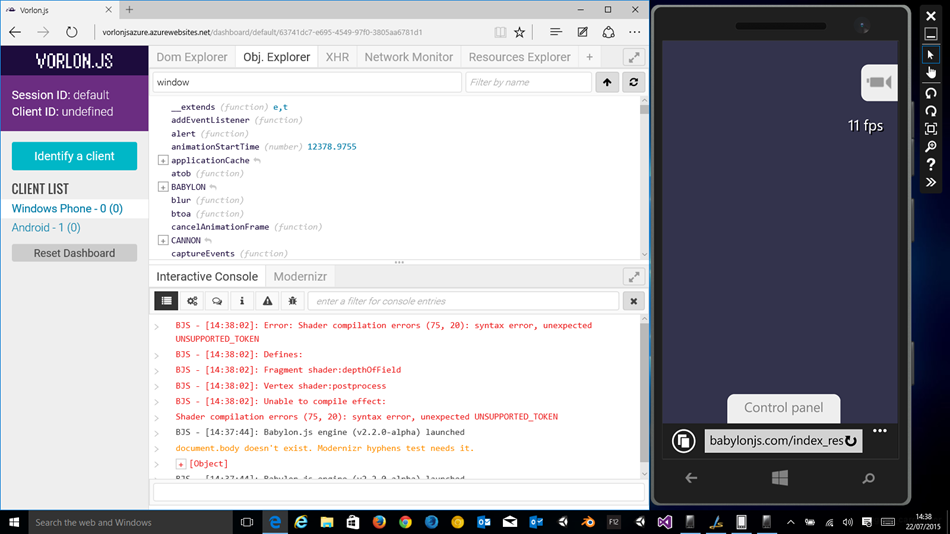Select the emulator touch hand input mode
Viewport: 950px width, 534px height.
click(x=930, y=72)
